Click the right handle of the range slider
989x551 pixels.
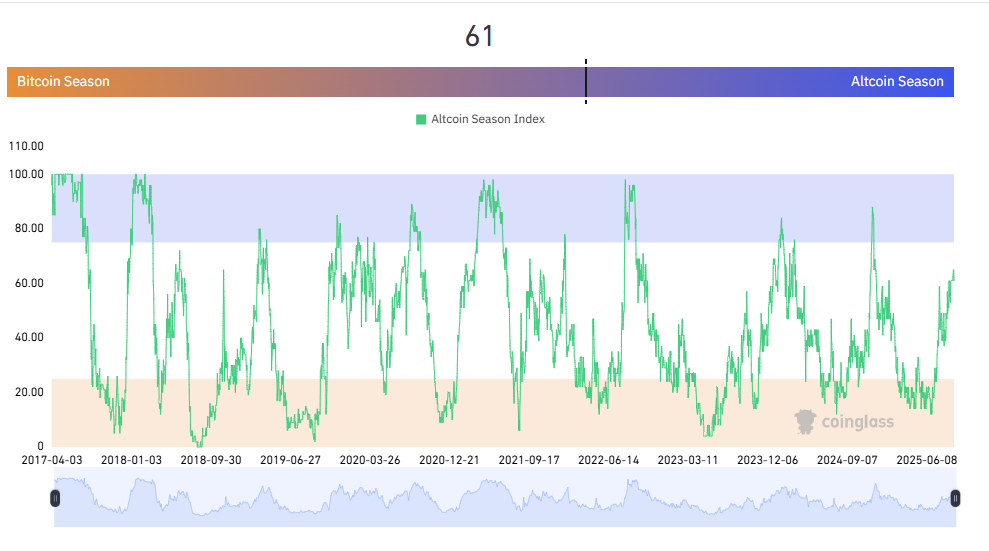pyautogui.click(x=956, y=497)
